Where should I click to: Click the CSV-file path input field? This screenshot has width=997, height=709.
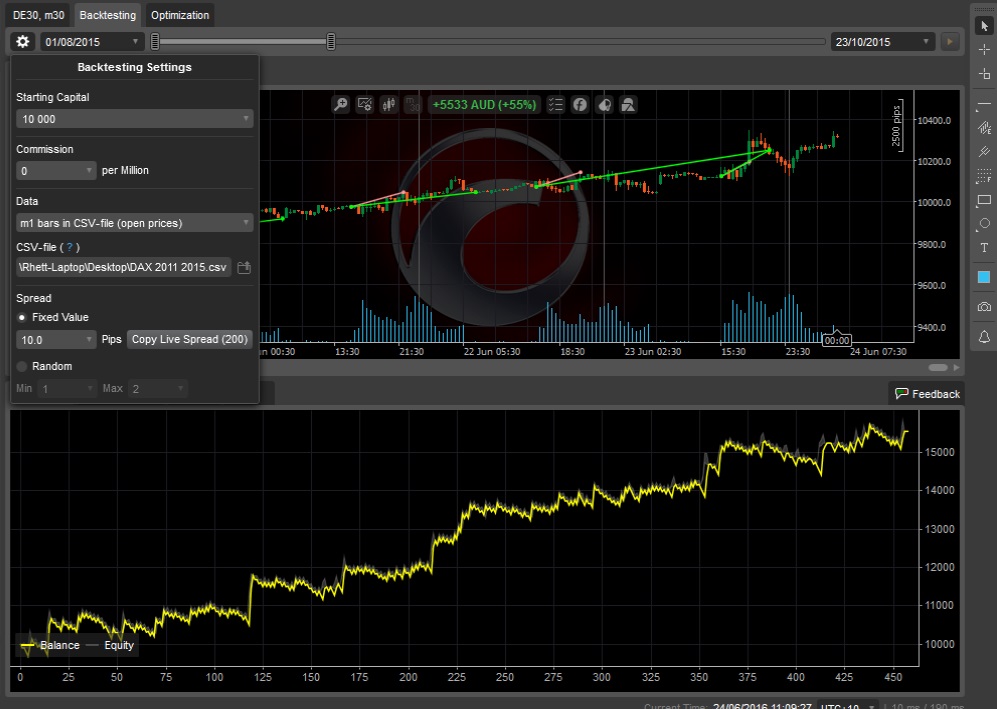[x=123, y=268]
